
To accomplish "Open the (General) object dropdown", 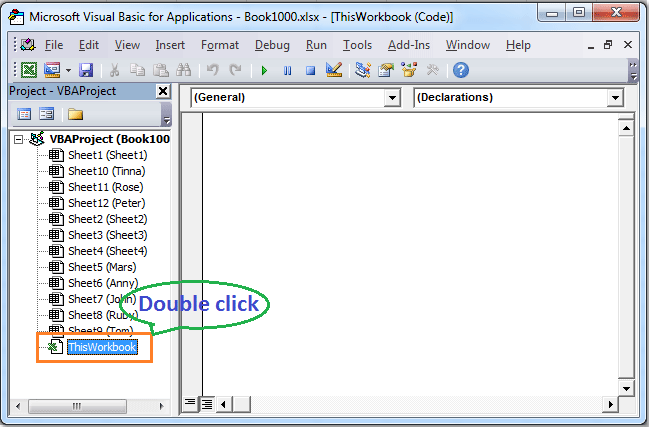I will [x=392, y=98].
